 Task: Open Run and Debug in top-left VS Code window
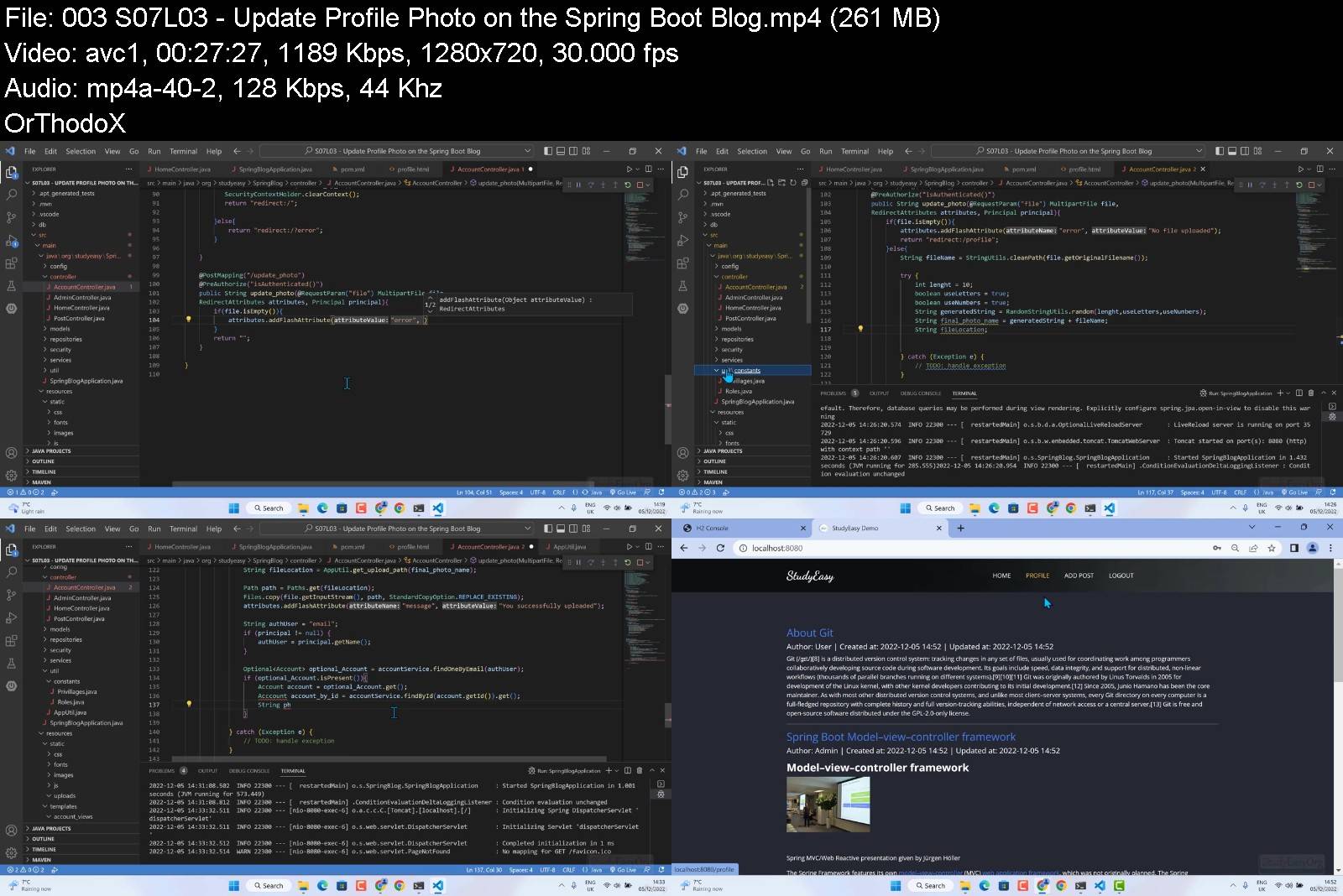coord(12,240)
